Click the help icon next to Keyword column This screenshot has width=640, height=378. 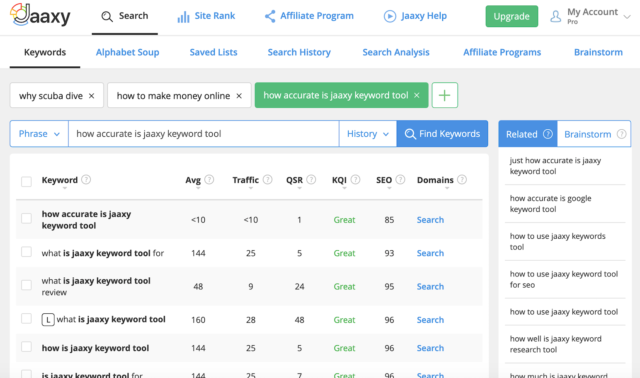pos(86,179)
